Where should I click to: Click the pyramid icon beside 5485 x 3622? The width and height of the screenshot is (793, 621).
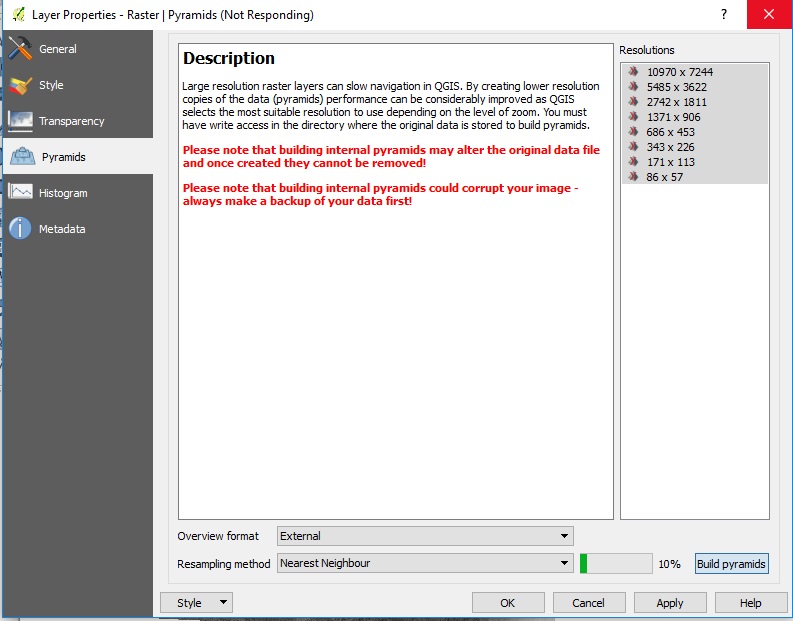point(633,86)
